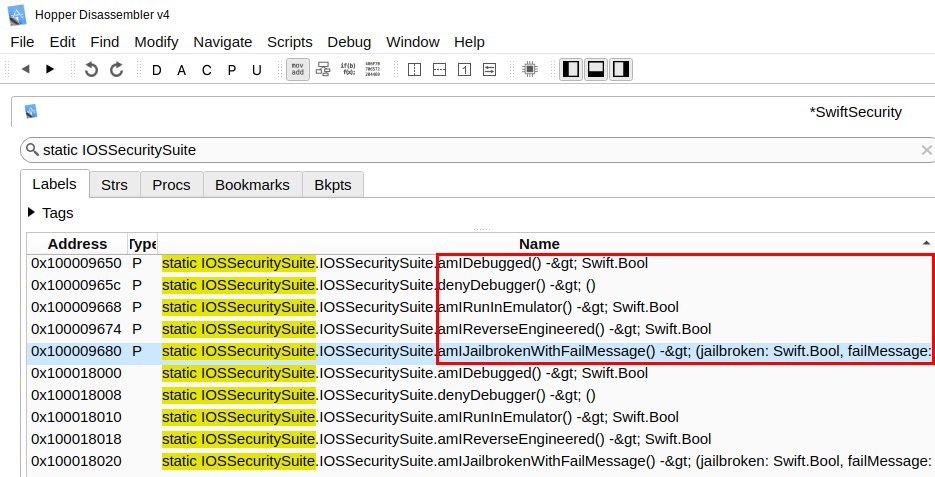Go back with the left arrow
The height and width of the screenshot is (477, 935).
pos(26,69)
